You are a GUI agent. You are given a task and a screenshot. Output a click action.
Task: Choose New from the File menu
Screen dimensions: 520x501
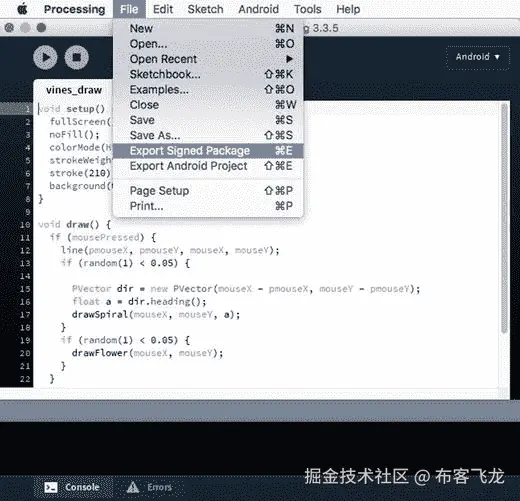coord(208,28)
